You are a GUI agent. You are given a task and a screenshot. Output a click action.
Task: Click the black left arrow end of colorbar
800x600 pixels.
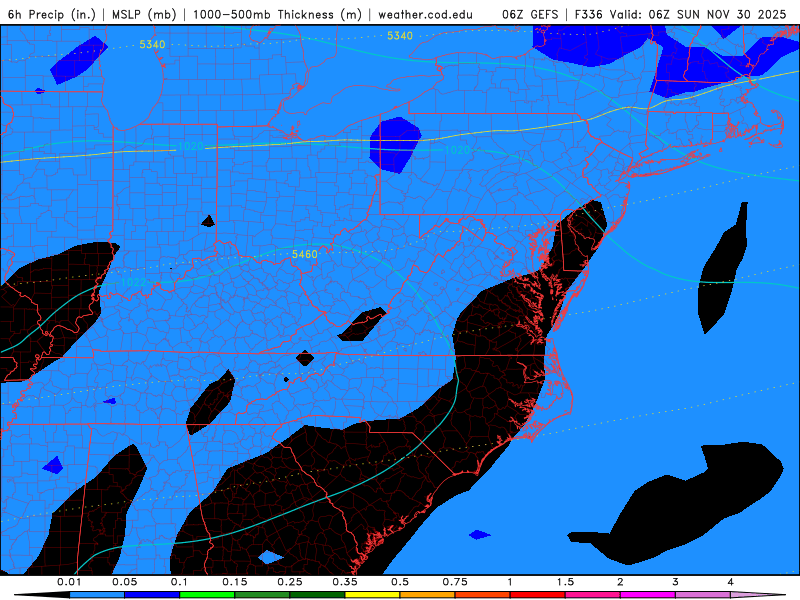42,595
